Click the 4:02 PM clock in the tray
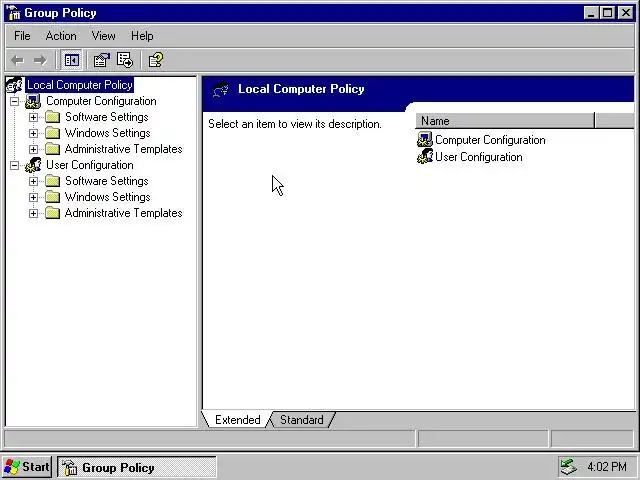The image size is (640, 480). [607, 467]
